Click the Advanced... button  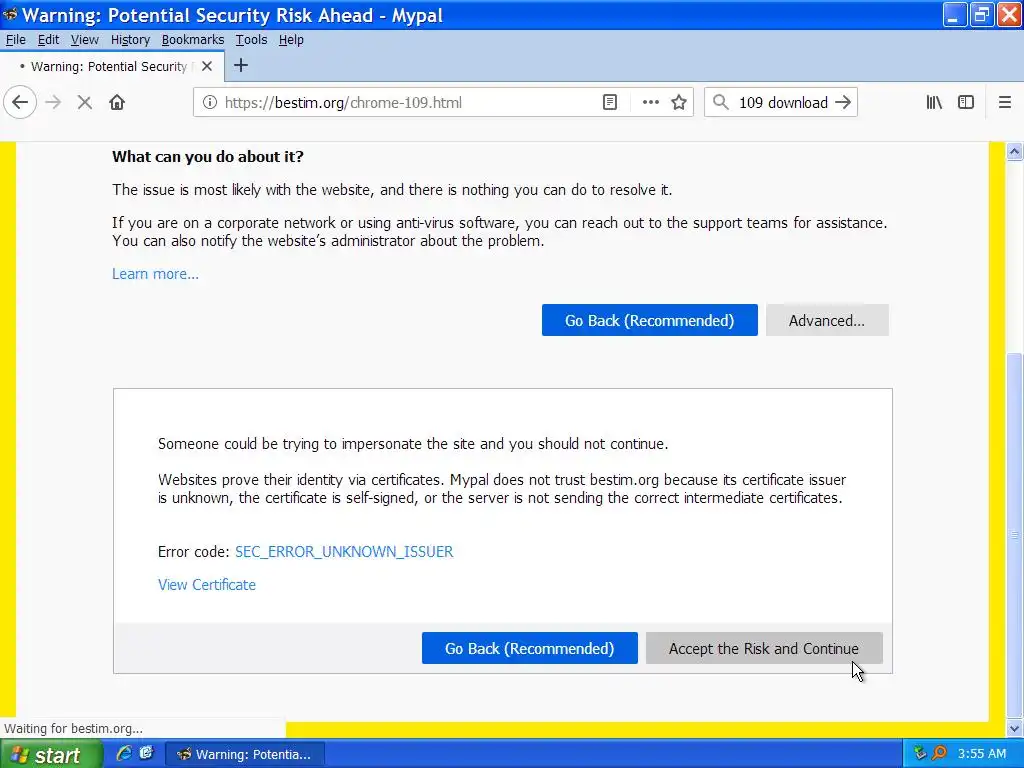coord(827,320)
